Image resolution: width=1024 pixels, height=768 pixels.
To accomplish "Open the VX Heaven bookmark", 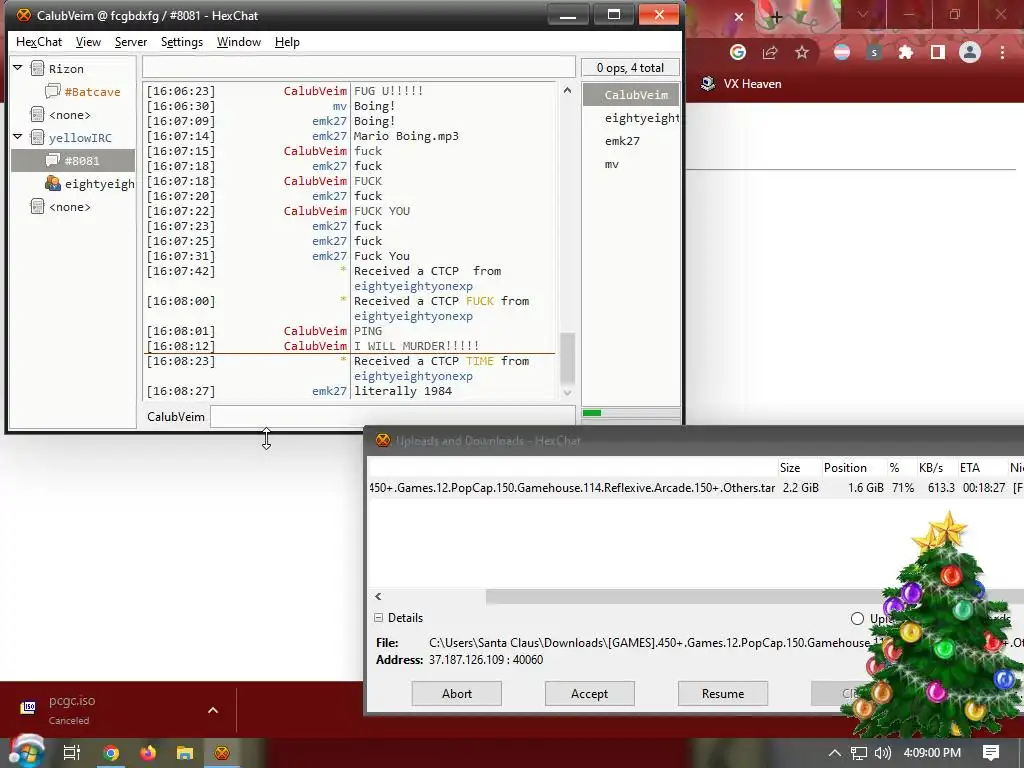I will click(741, 84).
